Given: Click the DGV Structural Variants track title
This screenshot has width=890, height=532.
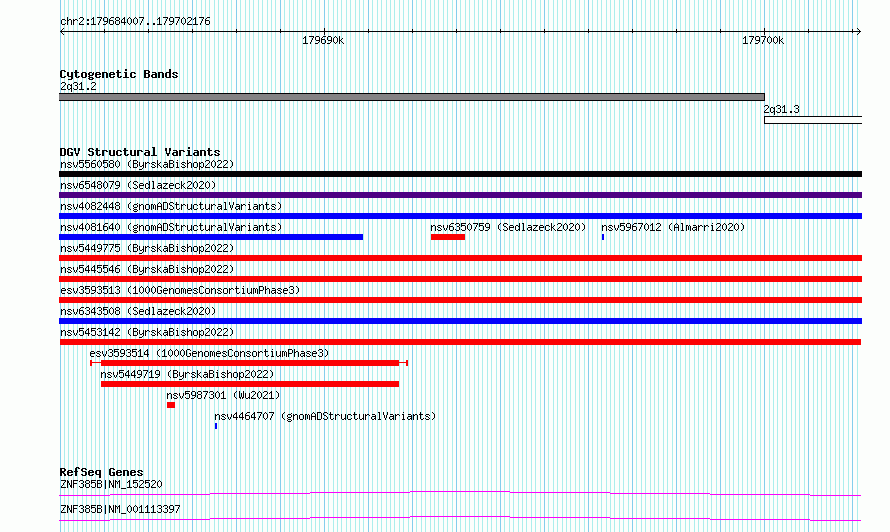Looking at the screenshot, I should coord(140,152).
